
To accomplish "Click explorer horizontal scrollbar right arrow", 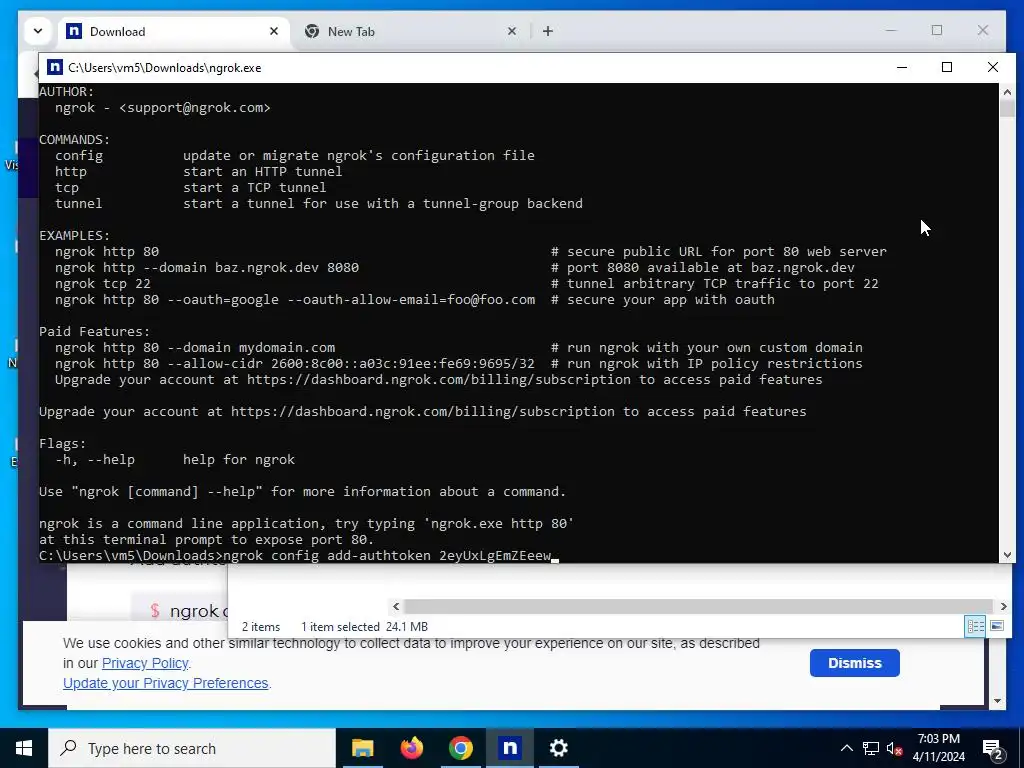I will 1003,606.
